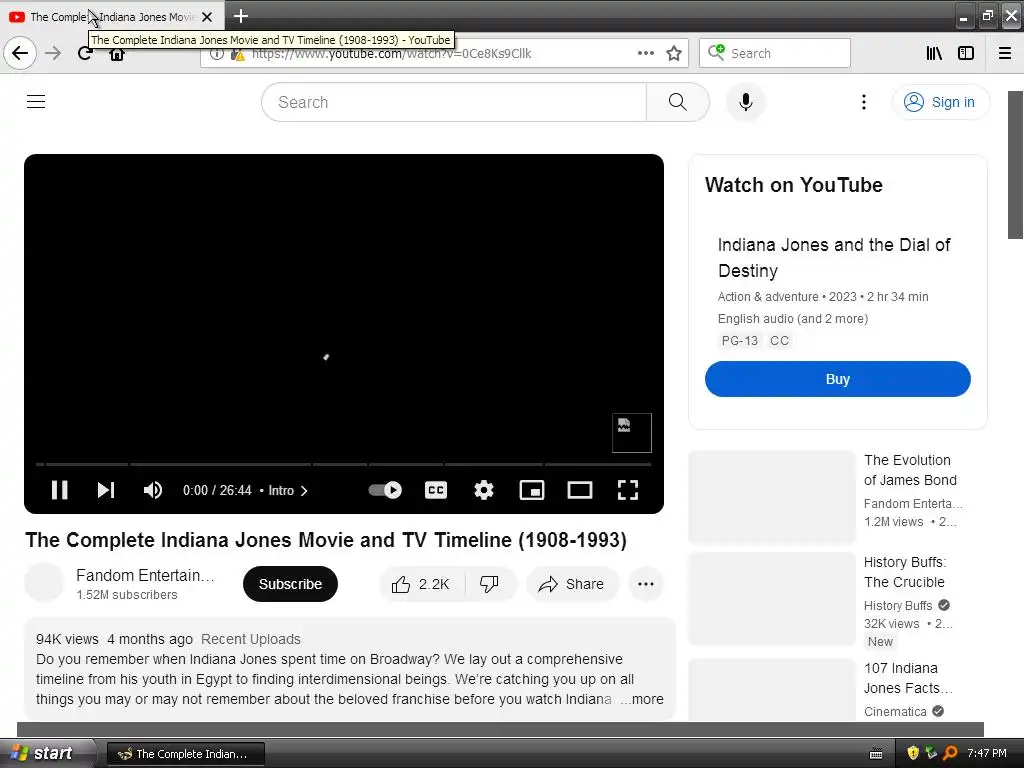Expand the Intro chapter list
Image resolution: width=1024 pixels, height=768 pixels.
(288, 490)
